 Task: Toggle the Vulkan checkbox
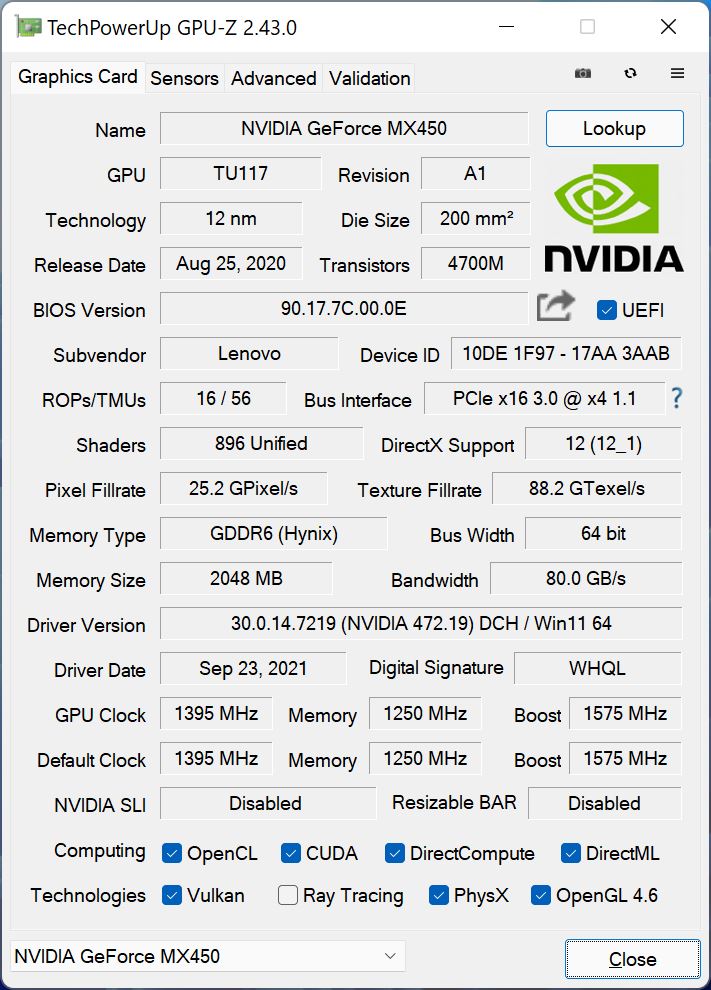pyautogui.click(x=172, y=895)
